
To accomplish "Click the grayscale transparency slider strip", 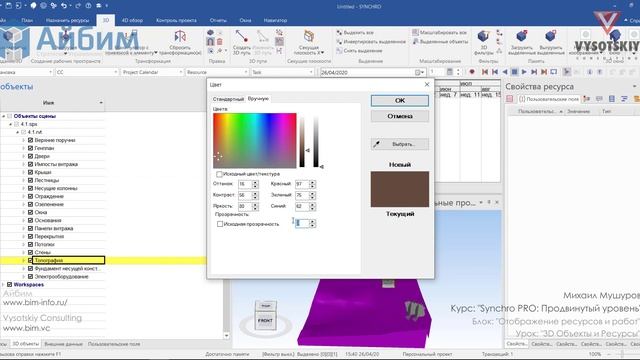I will coord(316,142).
